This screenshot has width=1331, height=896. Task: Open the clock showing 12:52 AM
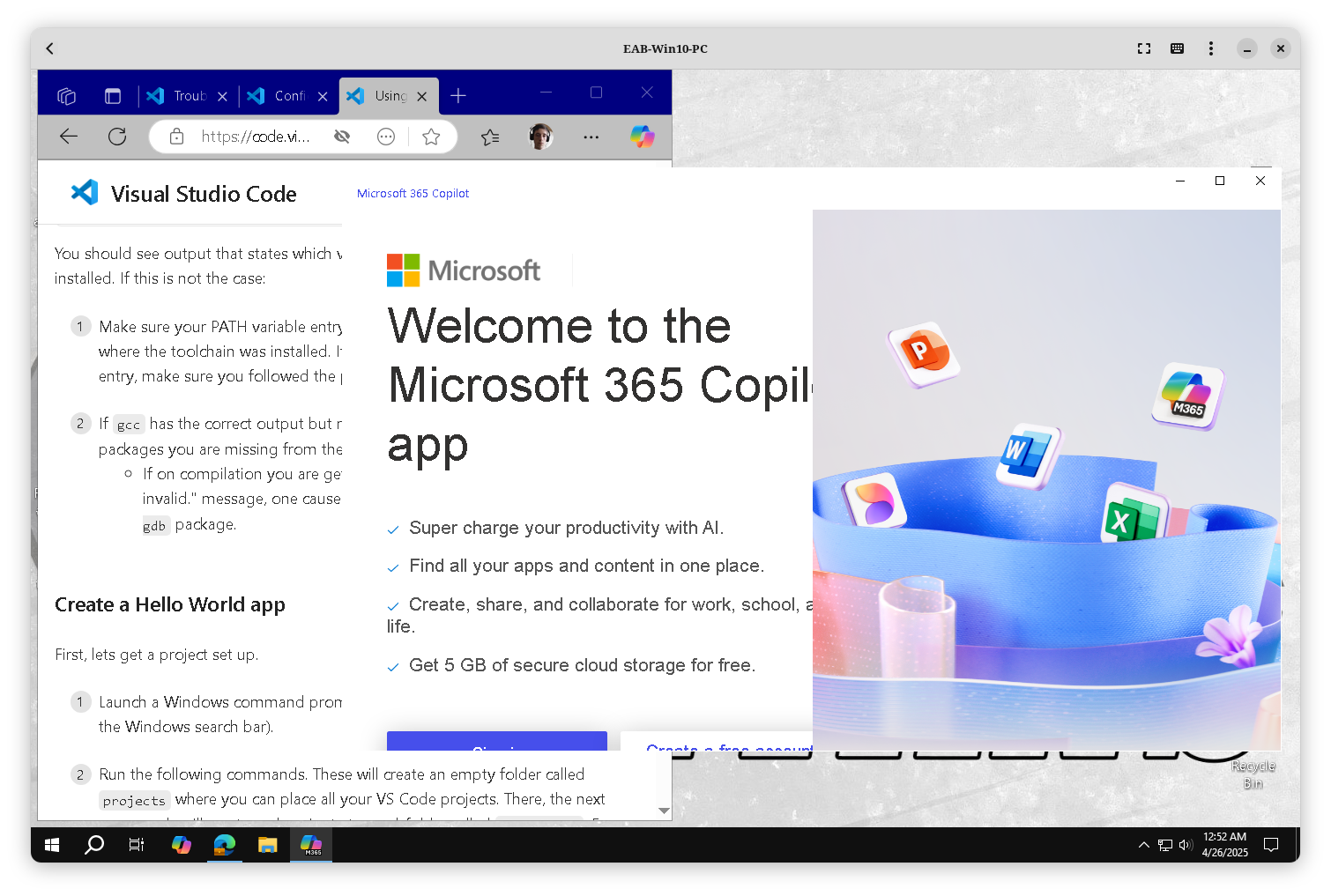[x=1224, y=845]
